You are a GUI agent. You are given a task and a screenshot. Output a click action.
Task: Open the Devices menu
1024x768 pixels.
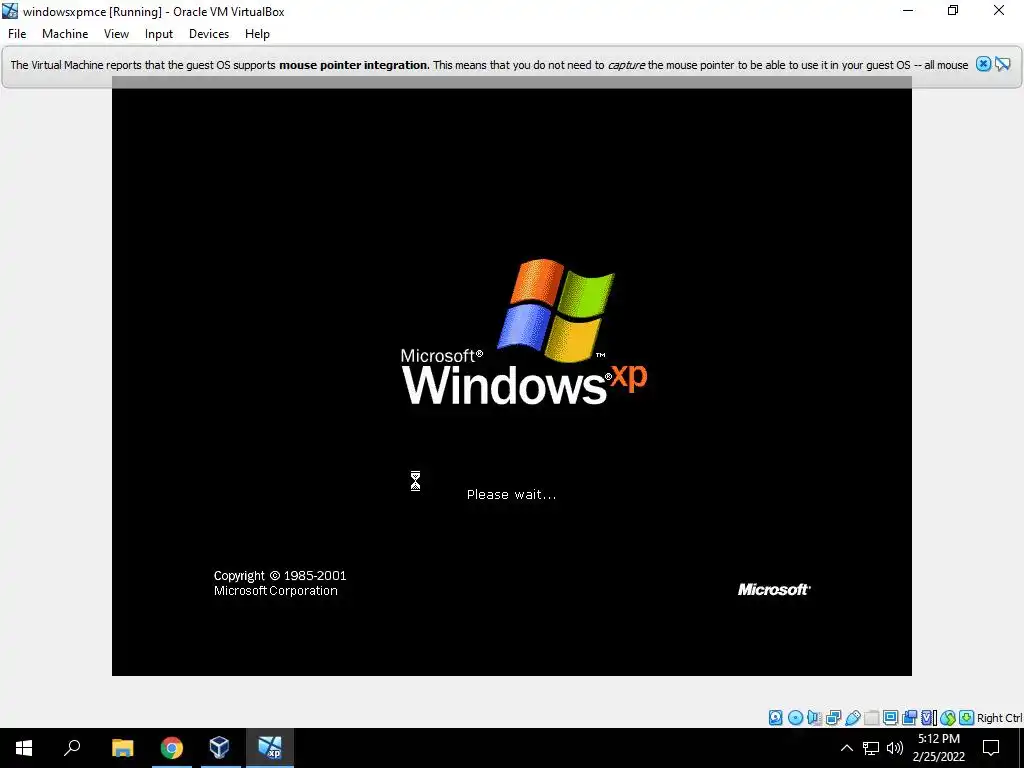209,34
